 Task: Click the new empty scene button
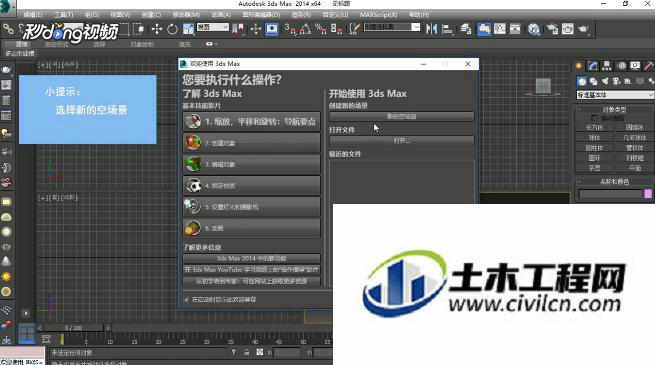coord(401,117)
